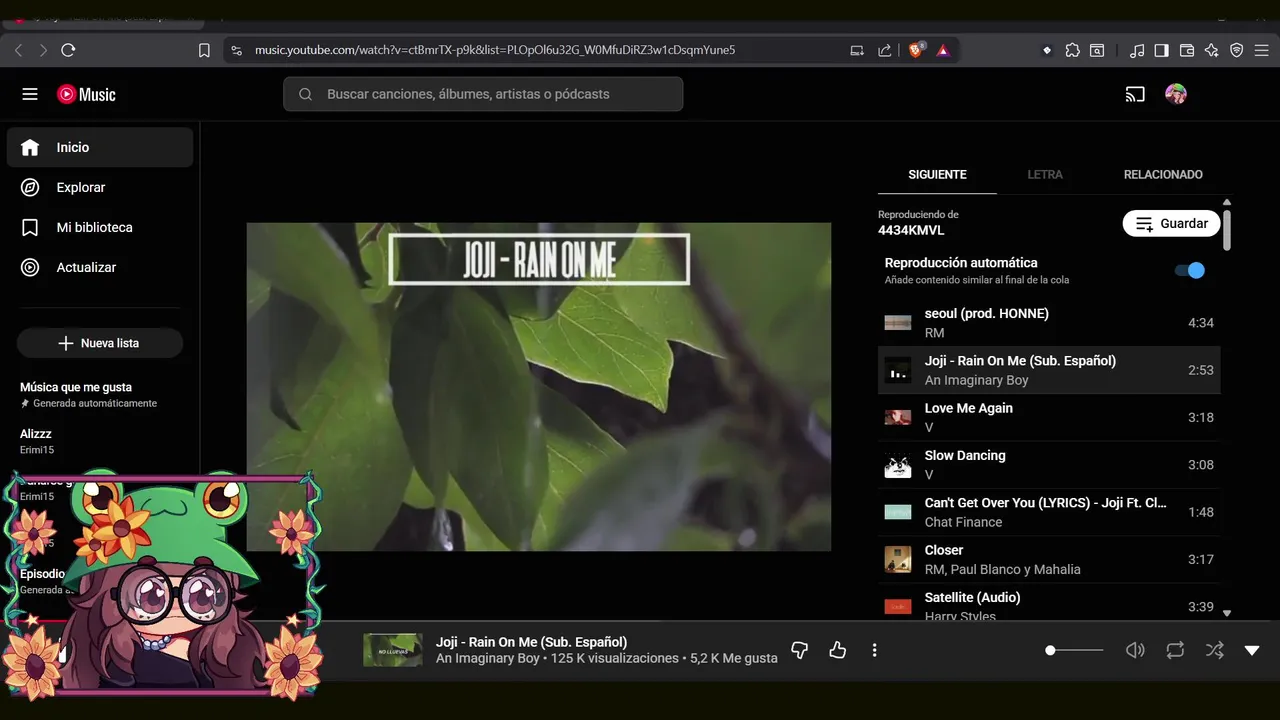Install app icon in address bar
Viewport: 1280px width, 720px height.
coord(857,50)
